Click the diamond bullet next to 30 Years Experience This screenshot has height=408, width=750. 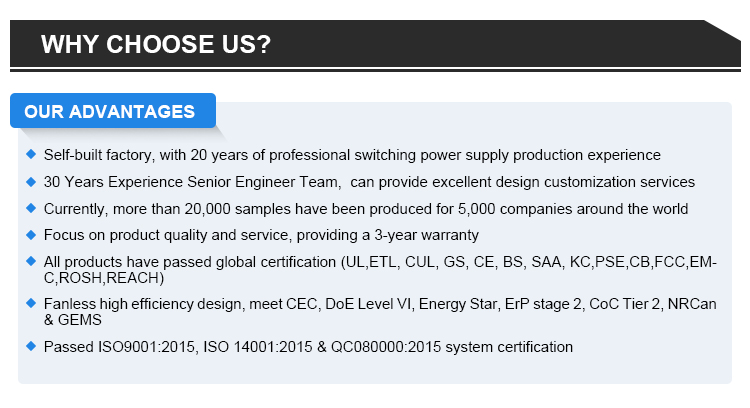click(x=31, y=181)
